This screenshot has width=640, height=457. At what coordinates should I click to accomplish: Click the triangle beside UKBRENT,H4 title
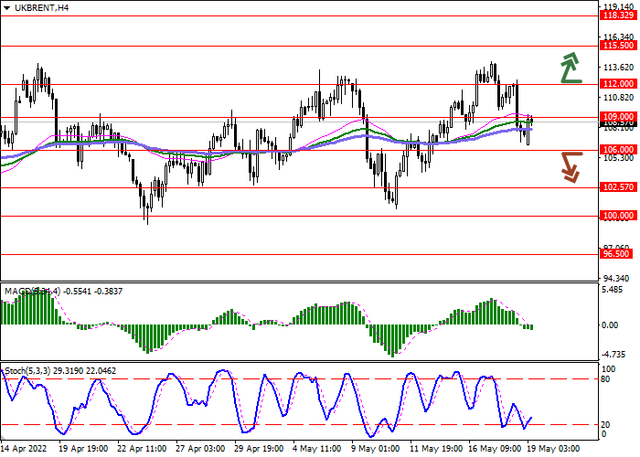click(x=7, y=7)
